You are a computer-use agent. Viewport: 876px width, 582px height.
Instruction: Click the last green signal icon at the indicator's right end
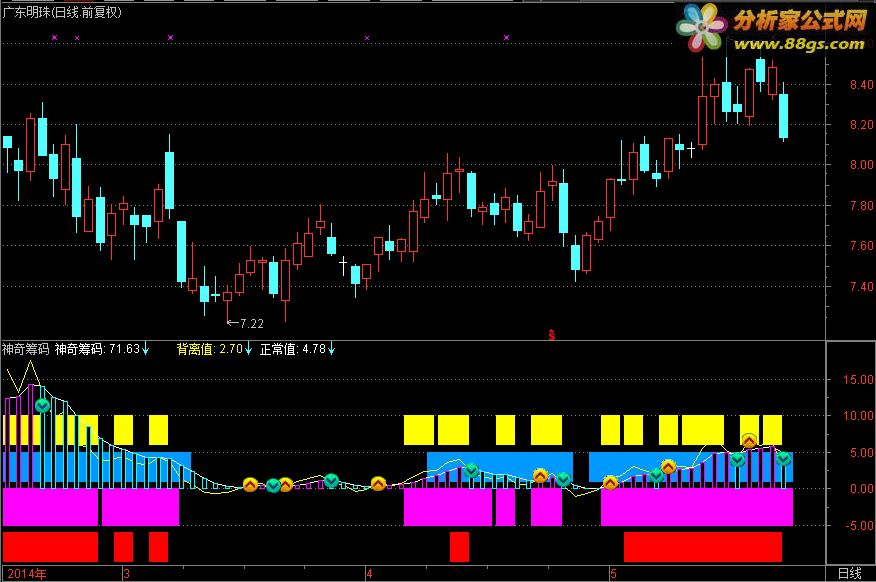tap(783, 459)
